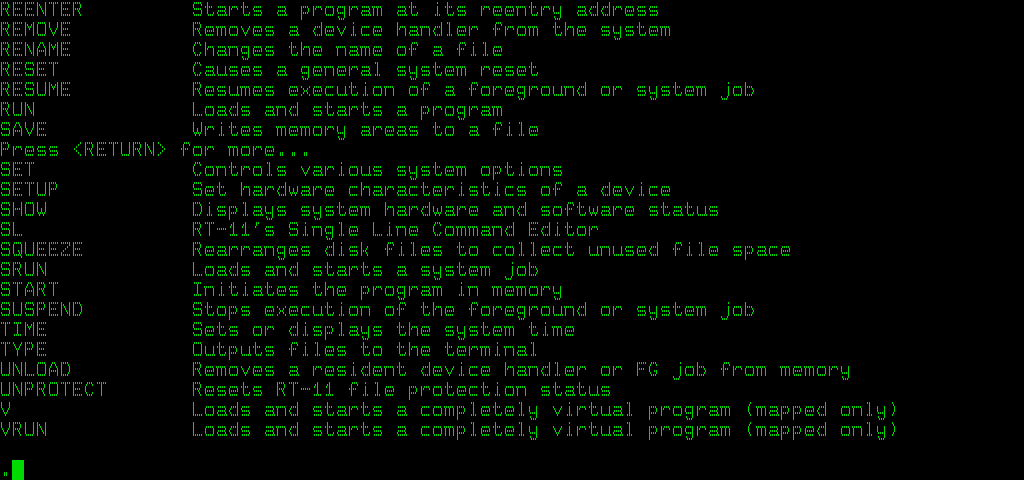Select the RENAME command text
This screenshot has height=480, width=1024.
coord(35,50)
